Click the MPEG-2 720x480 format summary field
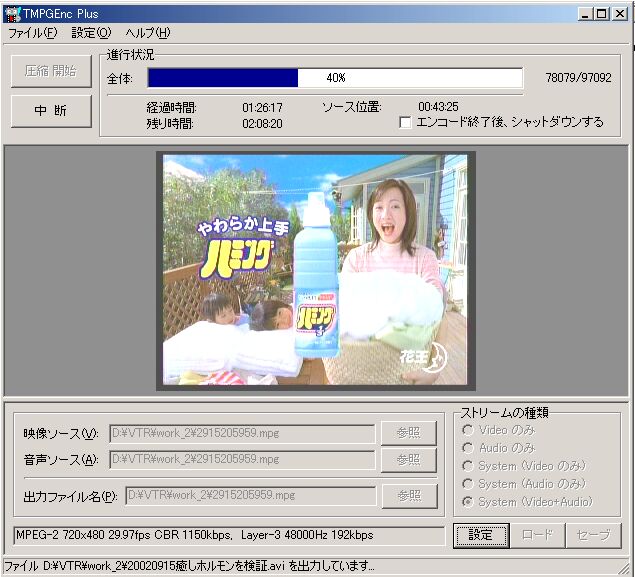The width and height of the screenshot is (635, 577). (x=229, y=535)
